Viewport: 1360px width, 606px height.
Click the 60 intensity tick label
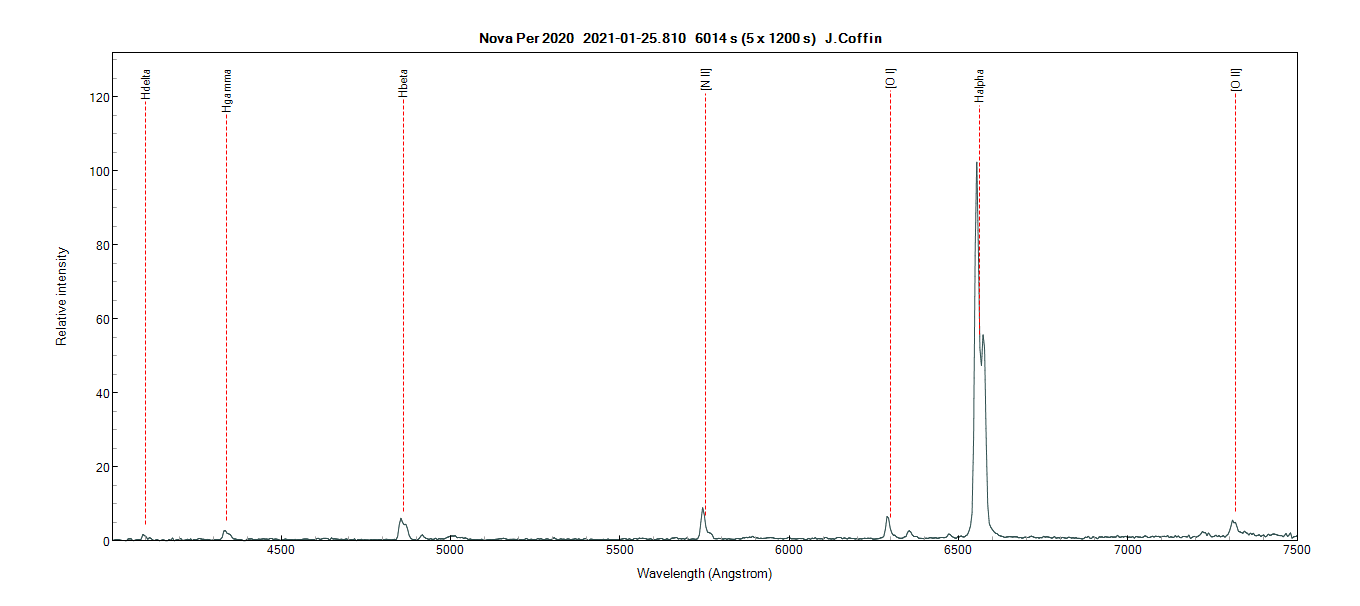(x=100, y=319)
